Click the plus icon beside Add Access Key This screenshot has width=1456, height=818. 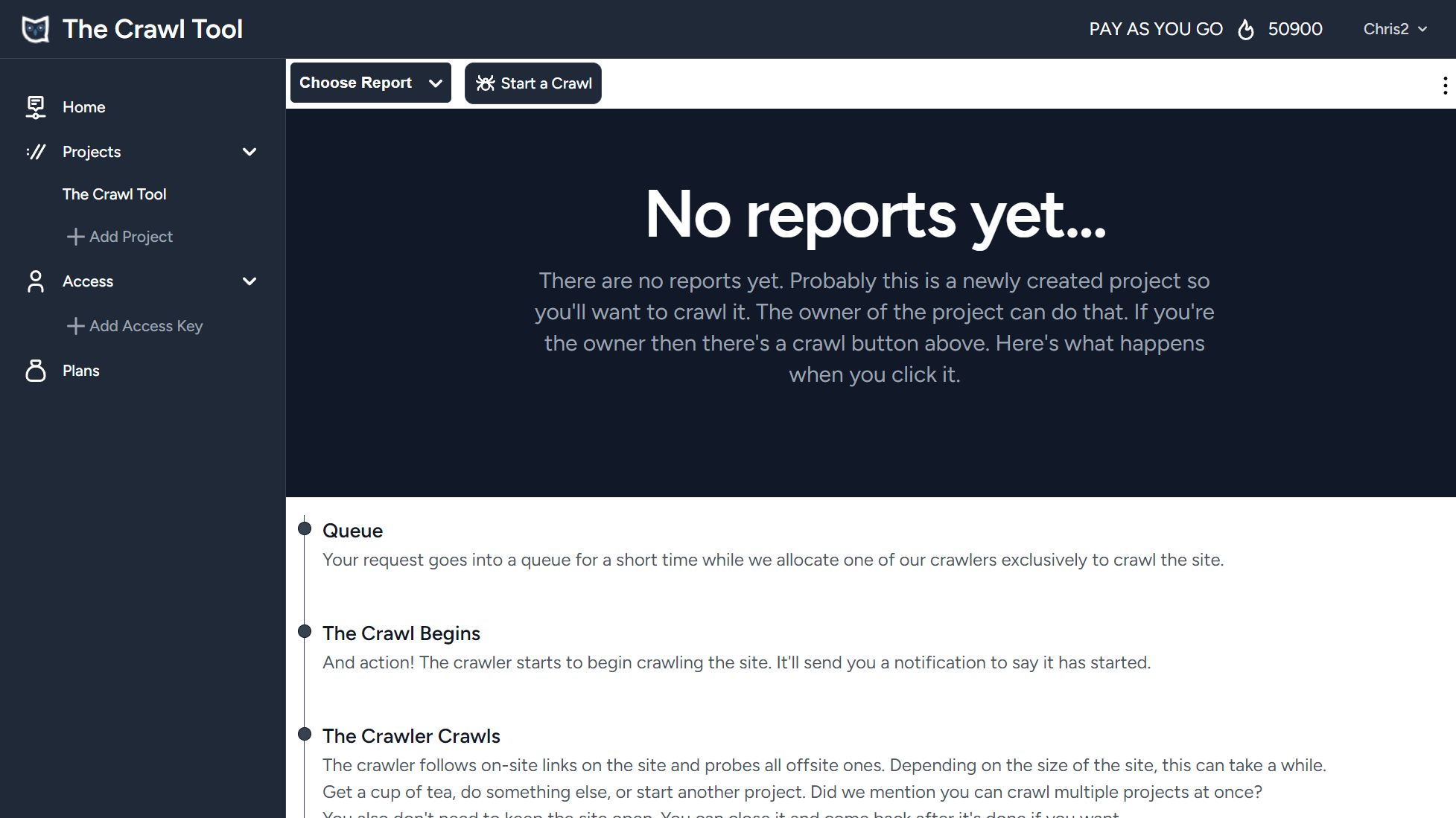coord(75,326)
